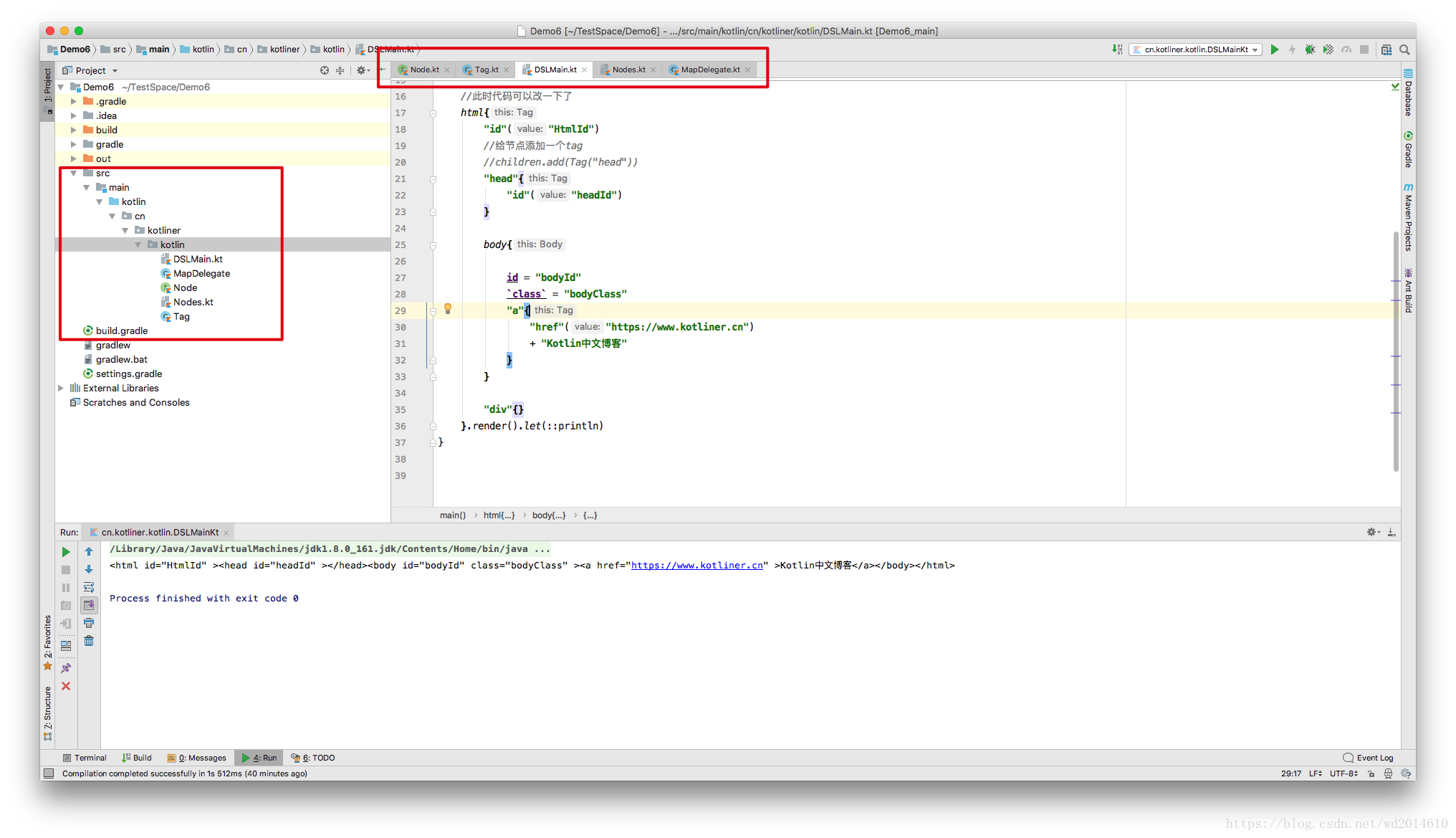
Task: Click the intention lightbulb on line 29
Action: [x=448, y=309]
